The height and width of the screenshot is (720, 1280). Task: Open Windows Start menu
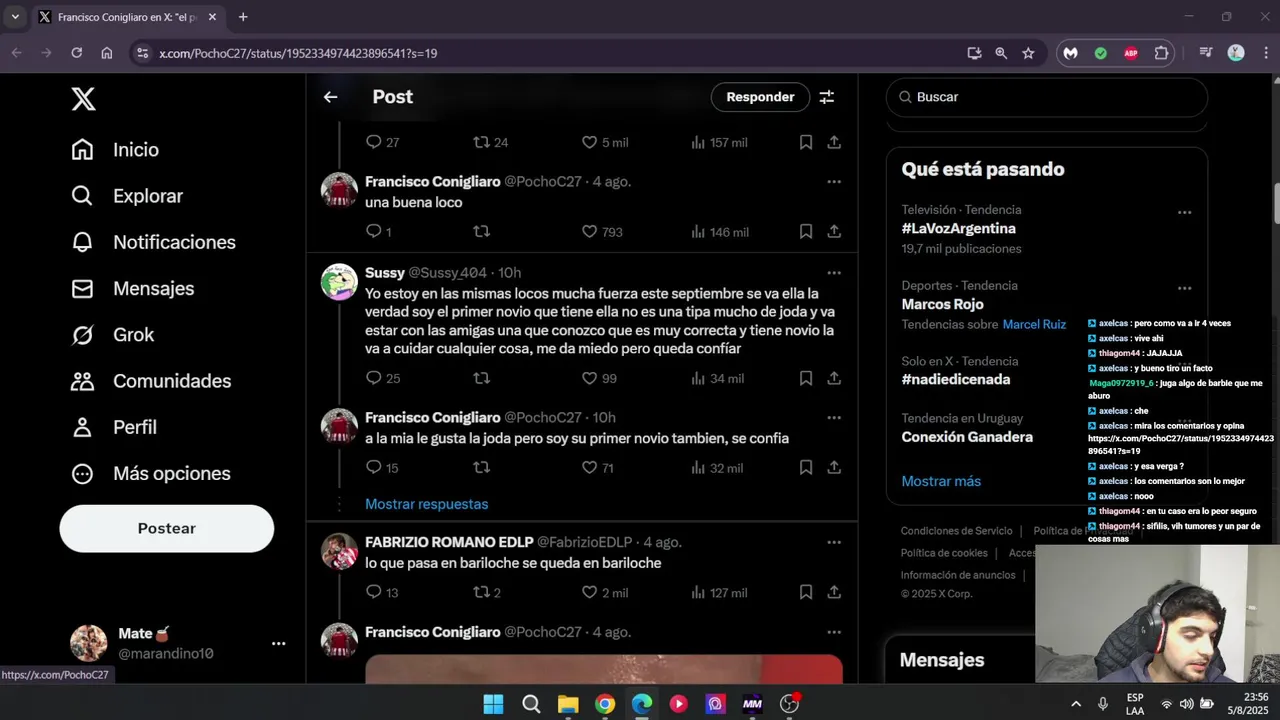point(493,704)
